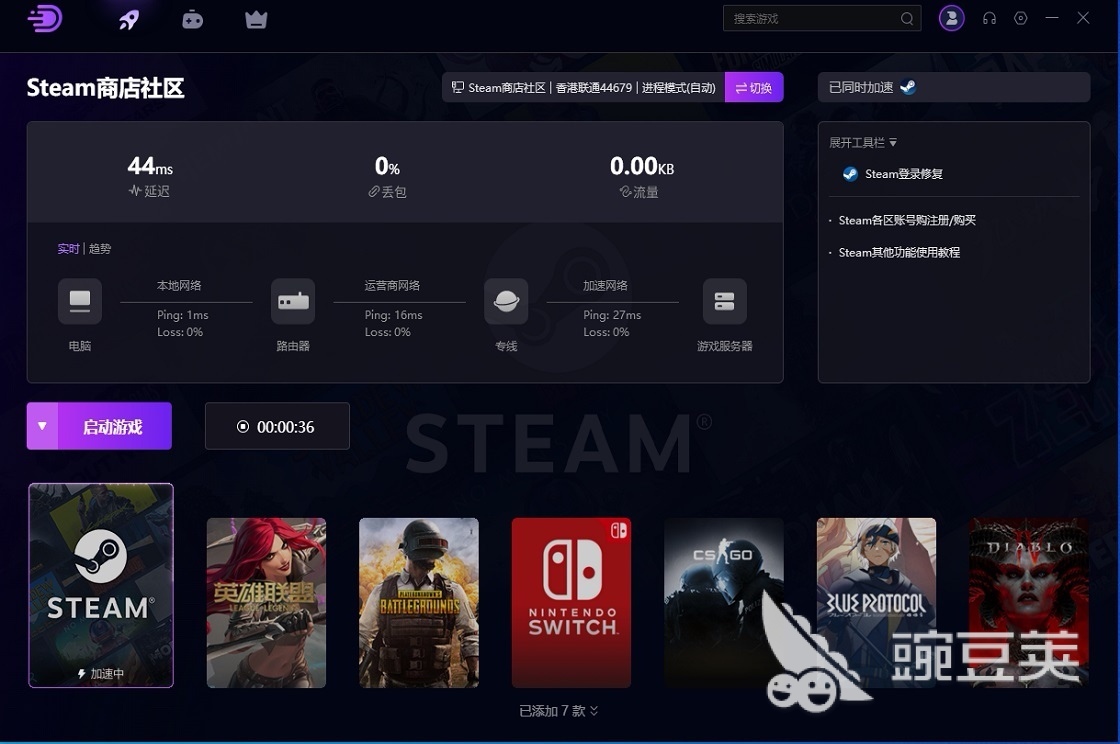The image size is (1120, 744).
Task: Click the 启动游戏 launch button
Action: pyautogui.click(x=114, y=426)
